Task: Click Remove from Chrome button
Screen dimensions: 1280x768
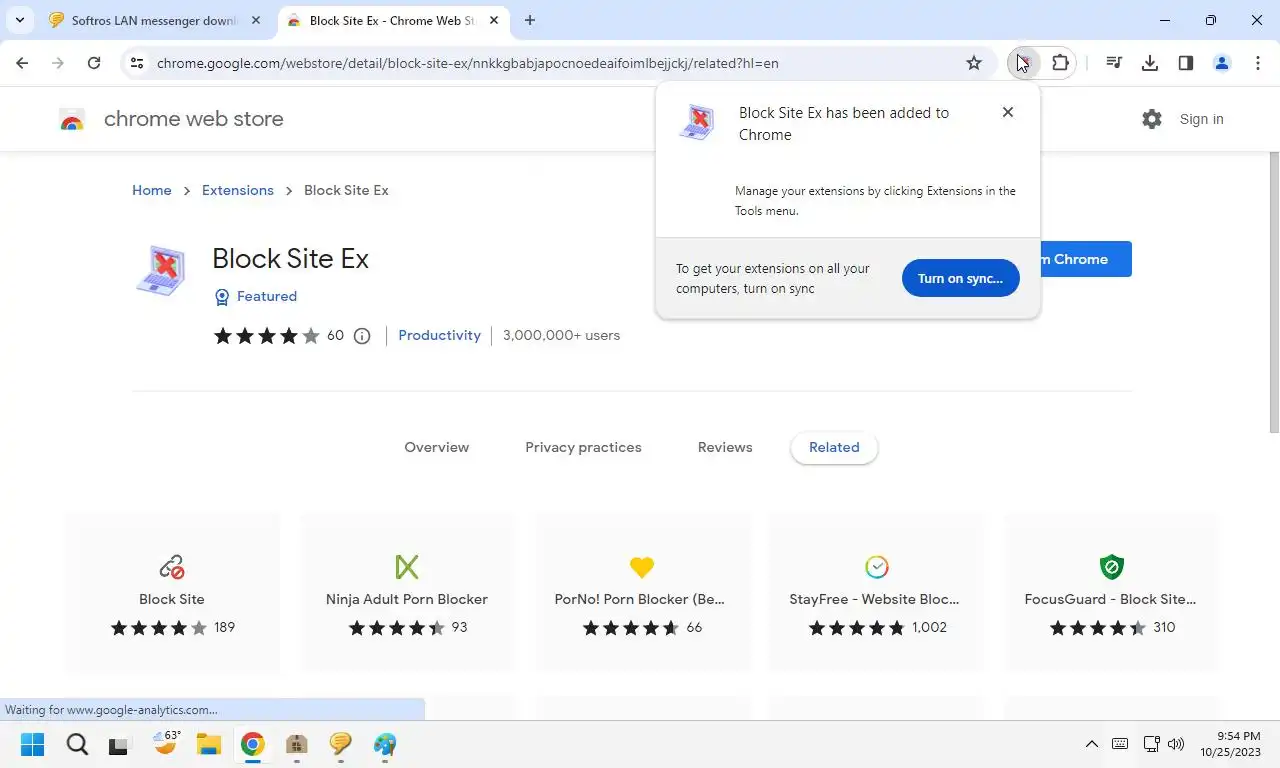Action: [x=1086, y=259]
